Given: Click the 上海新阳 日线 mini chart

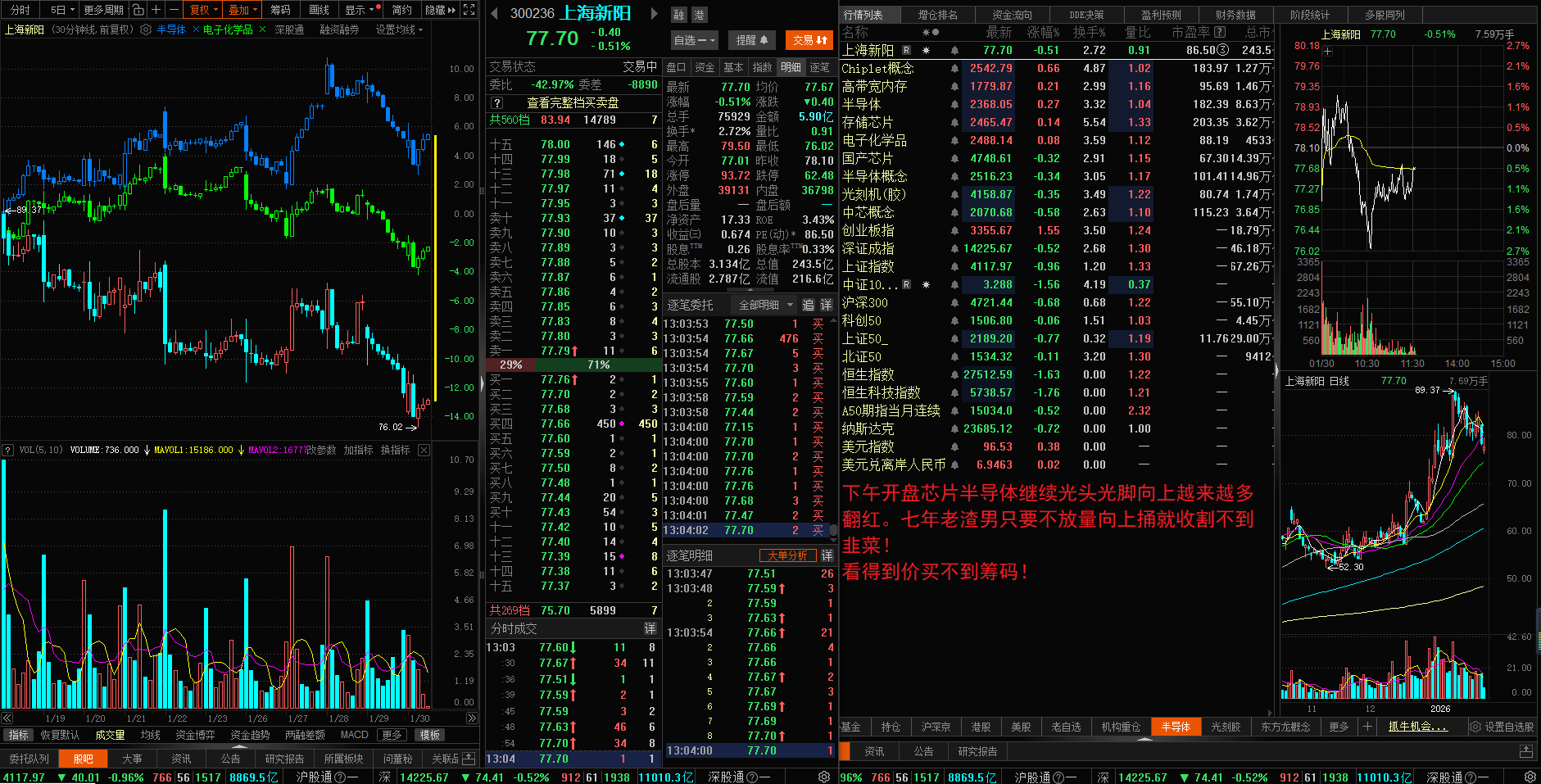Looking at the screenshot, I should (x=1407, y=545).
